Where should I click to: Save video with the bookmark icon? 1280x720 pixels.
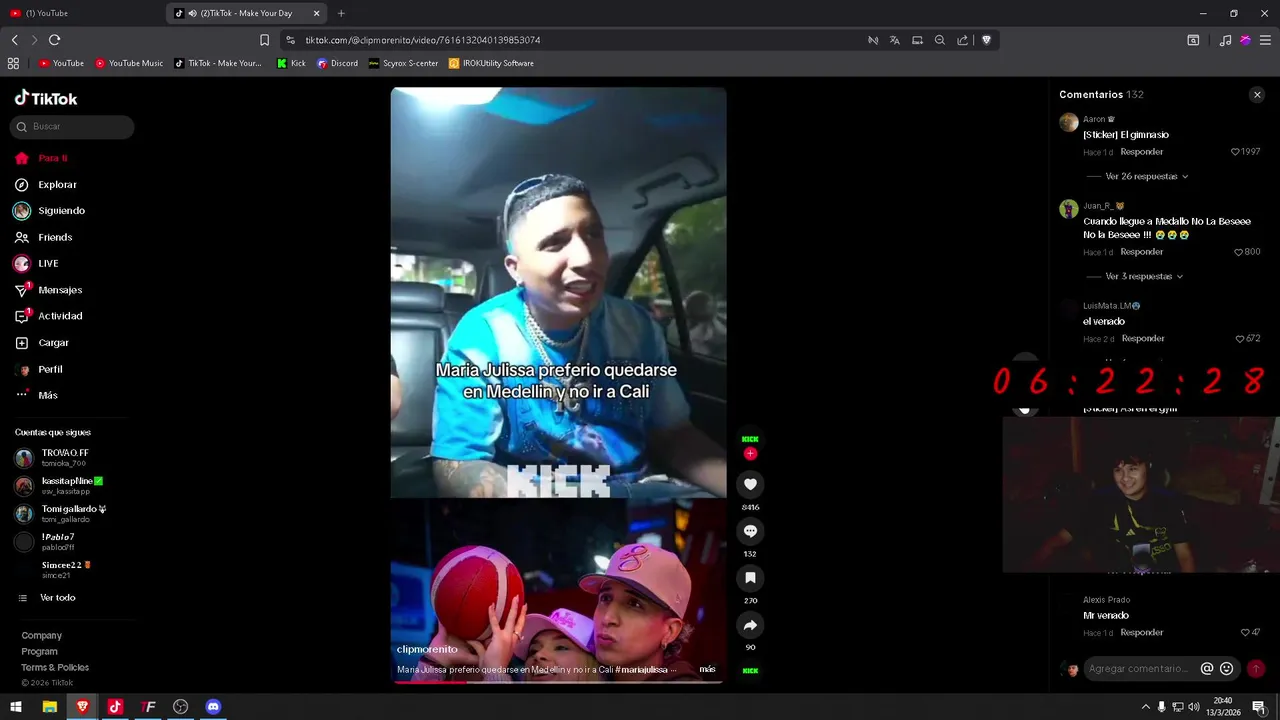(750, 578)
